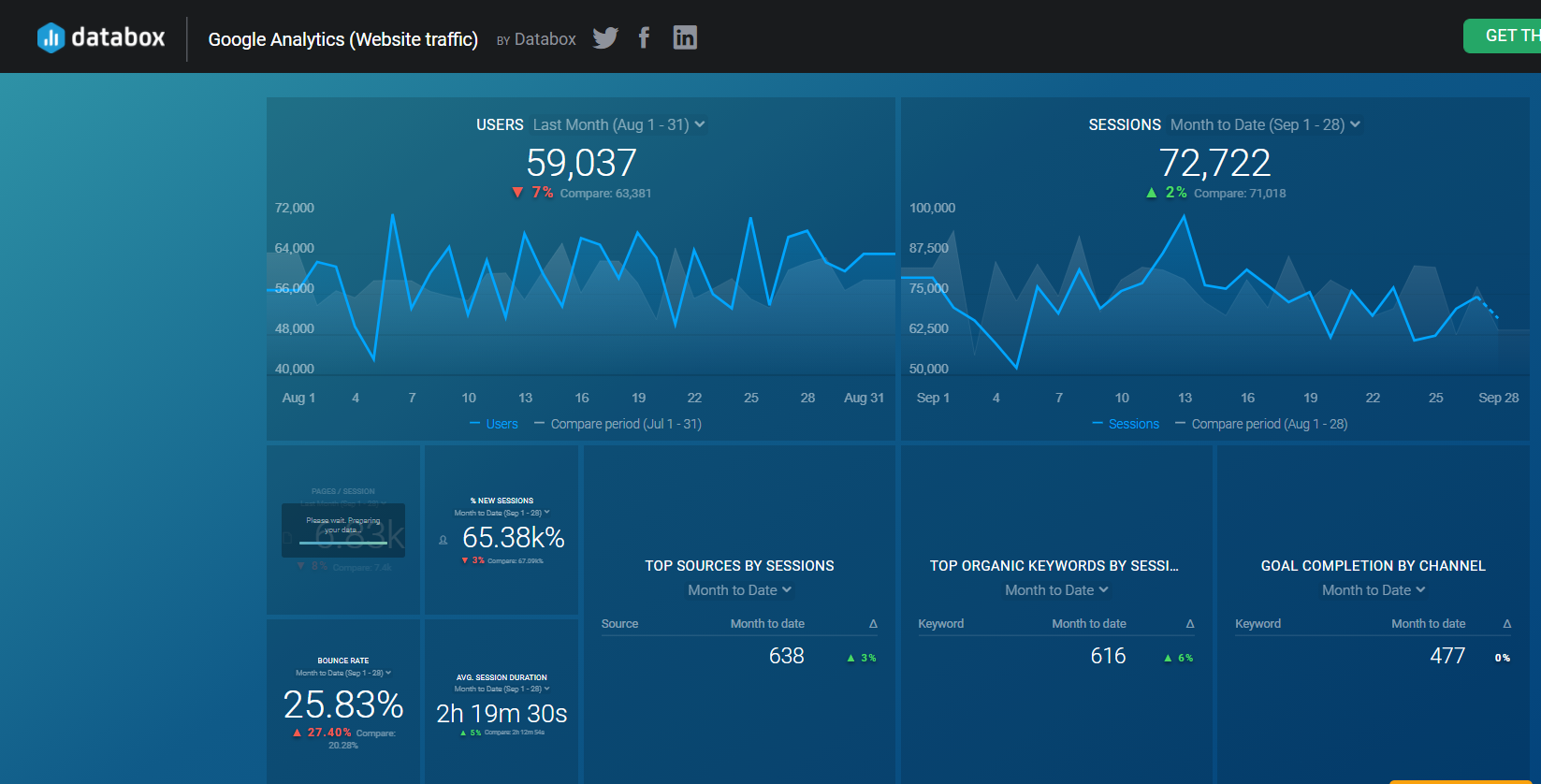Click the Aug 31 axis label
Image resolution: width=1541 pixels, height=784 pixels.
click(864, 398)
